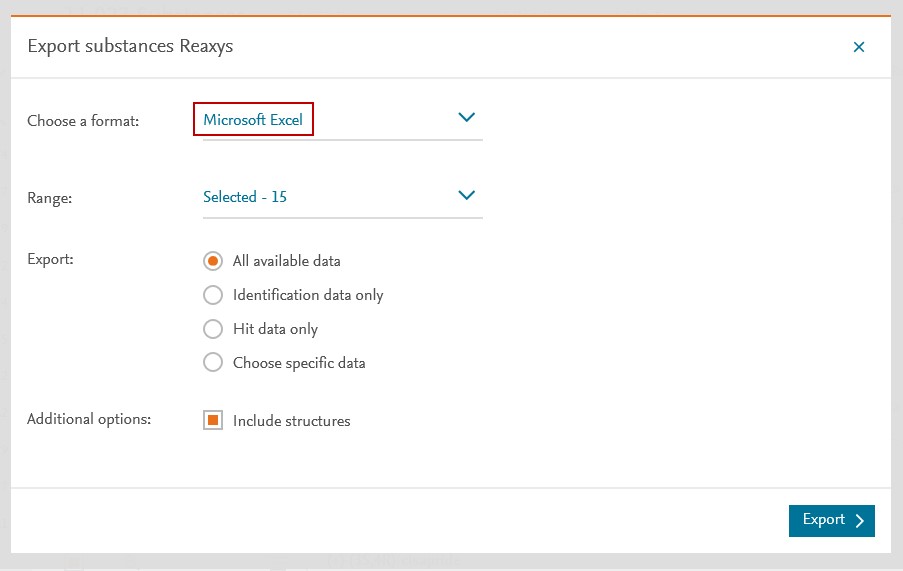Image resolution: width=903 pixels, height=571 pixels.
Task: Click the 'Choose a format:' field label
Action: (x=83, y=121)
